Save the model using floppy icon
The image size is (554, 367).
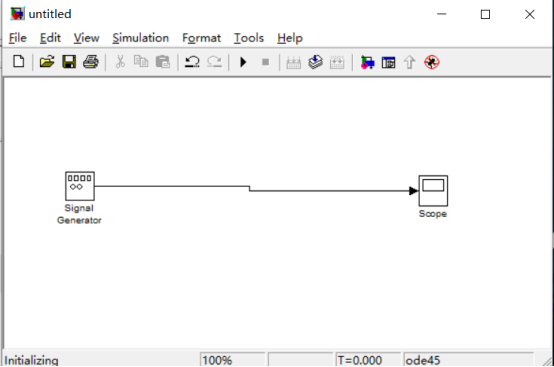click(x=69, y=61)
